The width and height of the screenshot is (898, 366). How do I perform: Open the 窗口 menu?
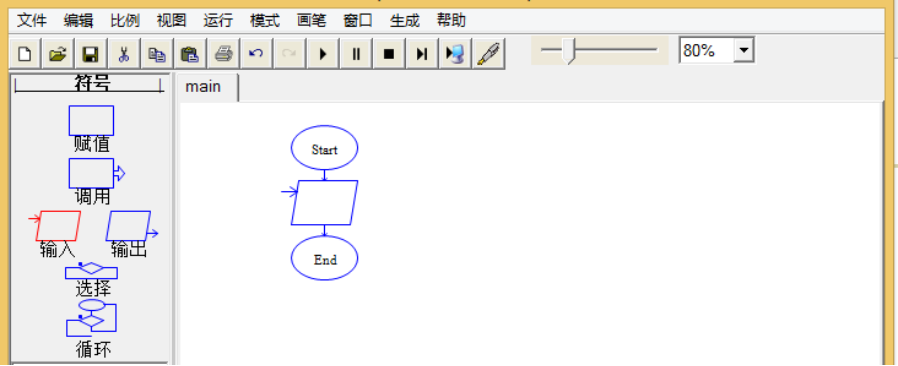click(357, 21)
